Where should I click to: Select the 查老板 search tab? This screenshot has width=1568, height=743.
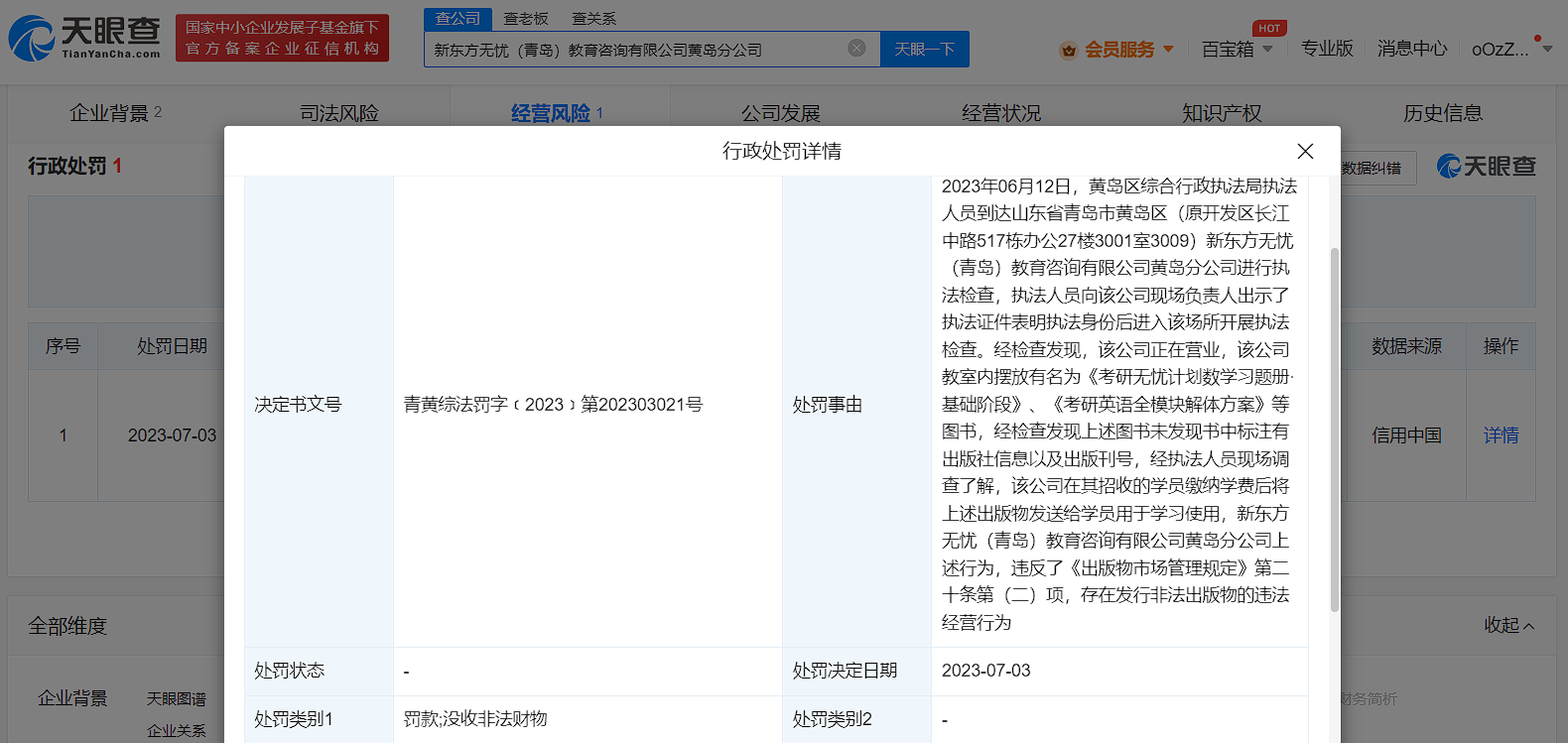pos(526,19)
